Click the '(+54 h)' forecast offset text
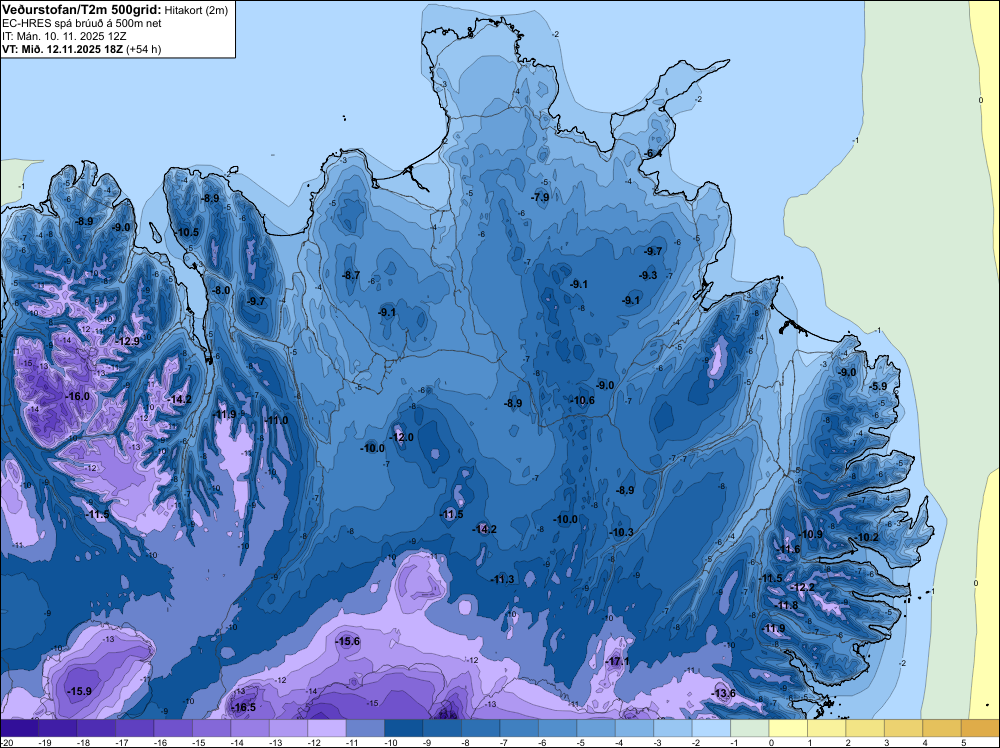Image resolution: width=1000 pixels, height=748 pixels. coord(143,49)
